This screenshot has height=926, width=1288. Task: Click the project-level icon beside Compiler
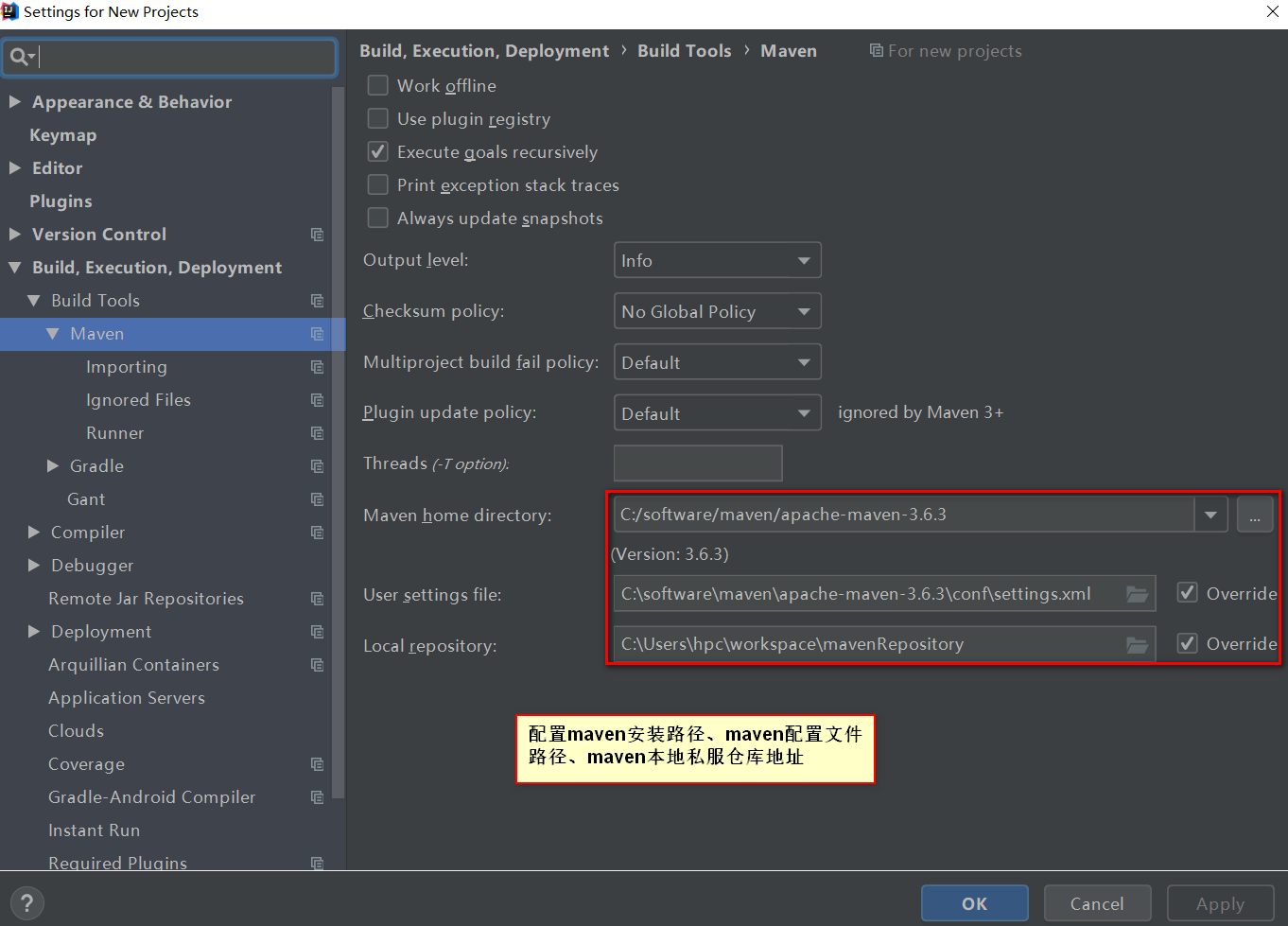pyautogui.click(x=317, y=533)
